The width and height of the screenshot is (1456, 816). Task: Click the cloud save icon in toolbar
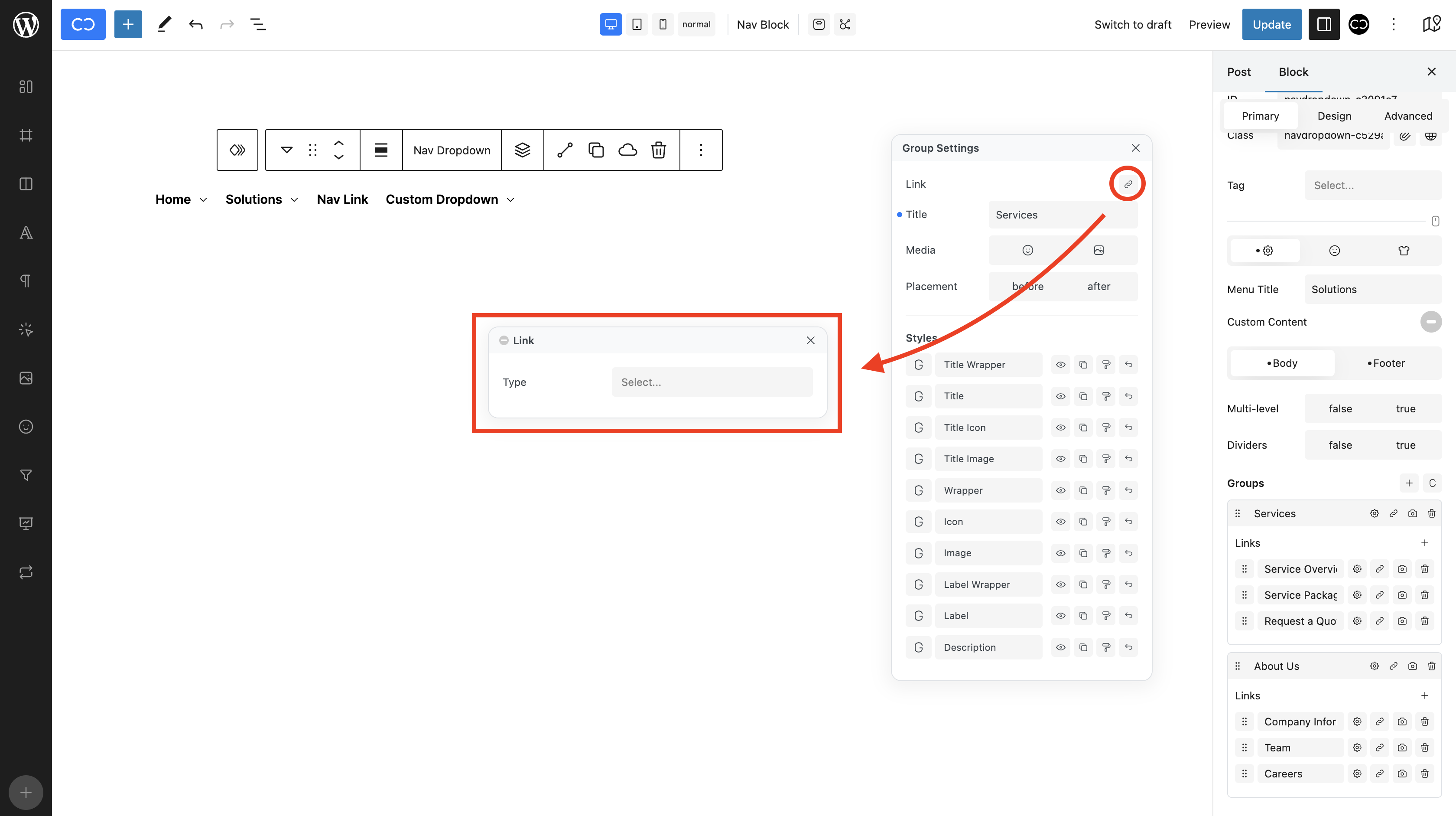click(627, 150)
